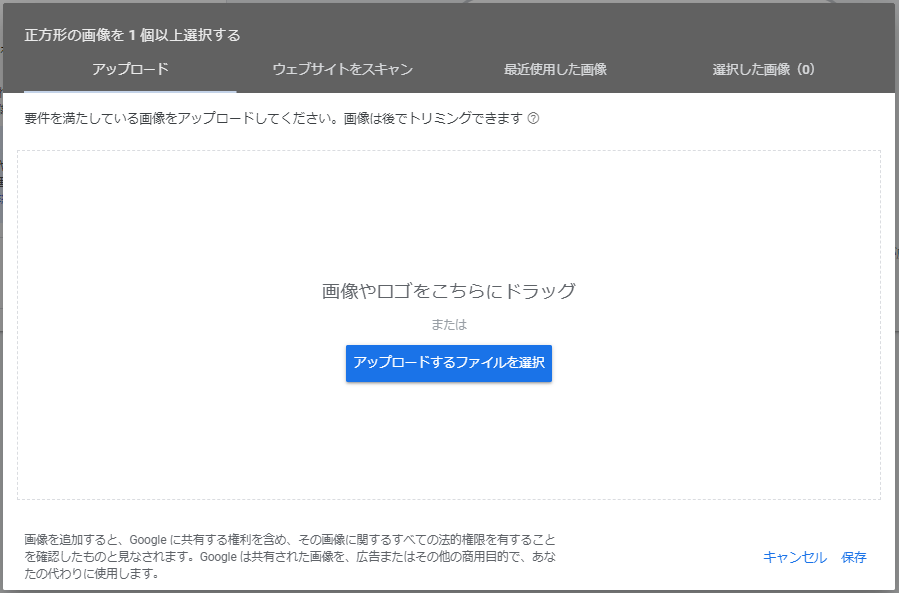The image size is (899, 593).
Task: Click the help question mark icon
Action: (x=533, y=118)
